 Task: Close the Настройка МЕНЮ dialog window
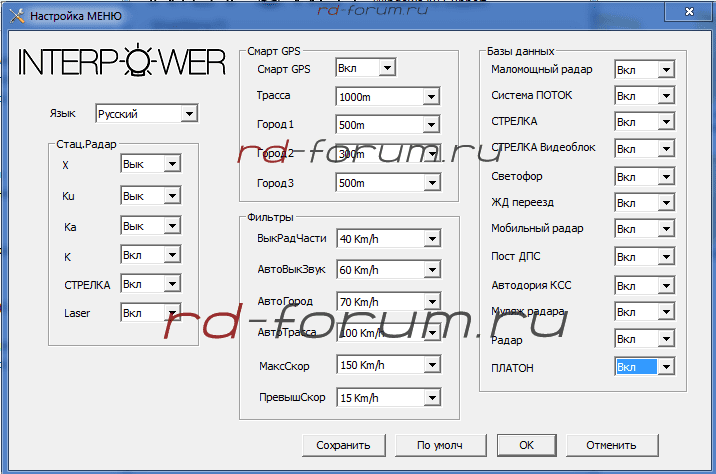pos(687,12)
